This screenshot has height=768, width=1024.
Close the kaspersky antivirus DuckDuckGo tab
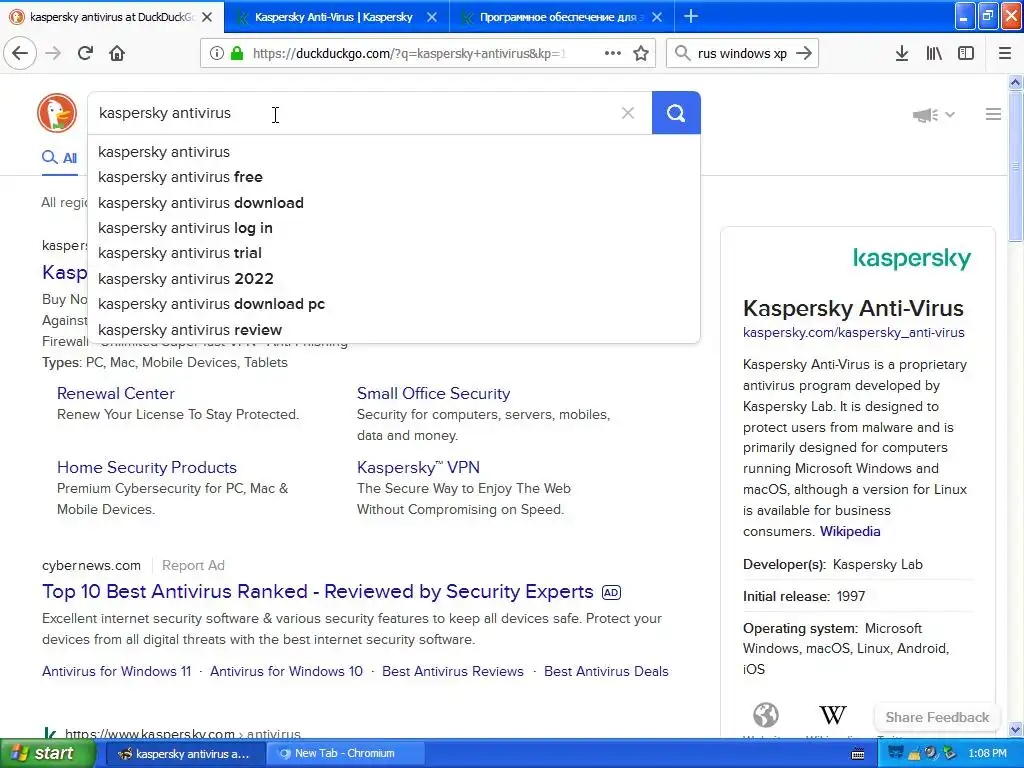click(x=207, y=17)
